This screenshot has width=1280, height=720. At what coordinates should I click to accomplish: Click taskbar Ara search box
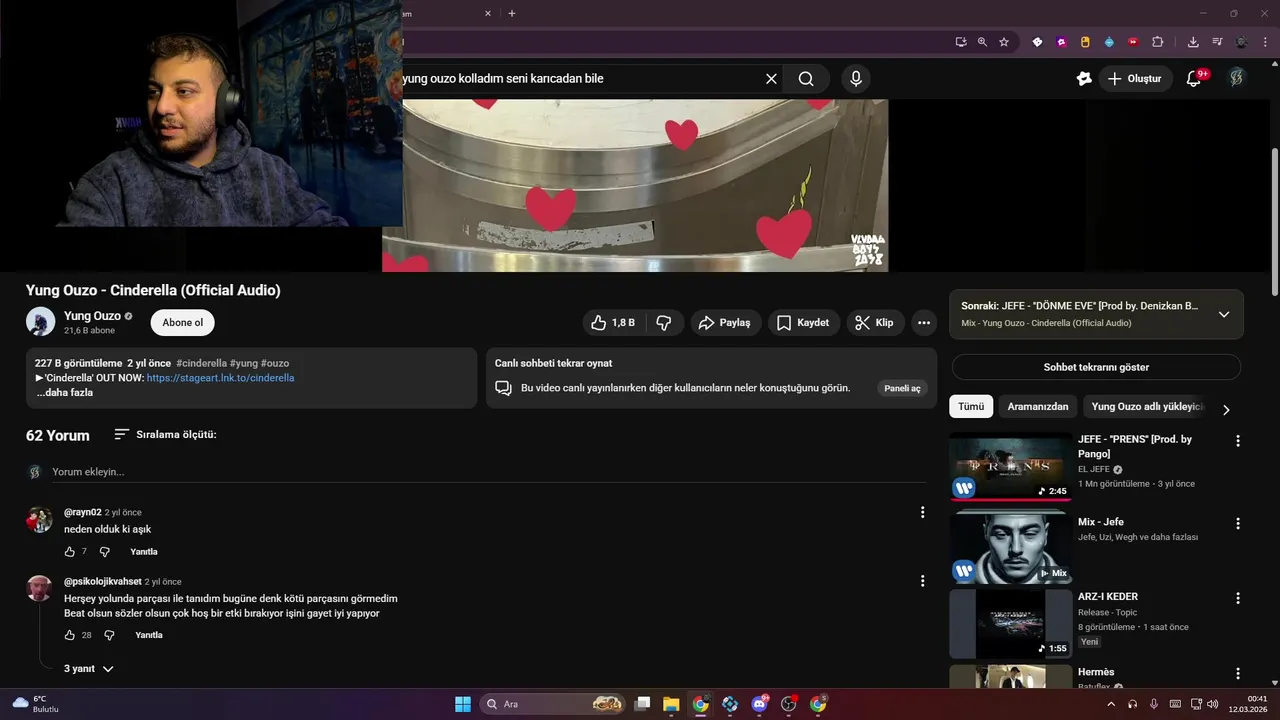coord(553,704)
